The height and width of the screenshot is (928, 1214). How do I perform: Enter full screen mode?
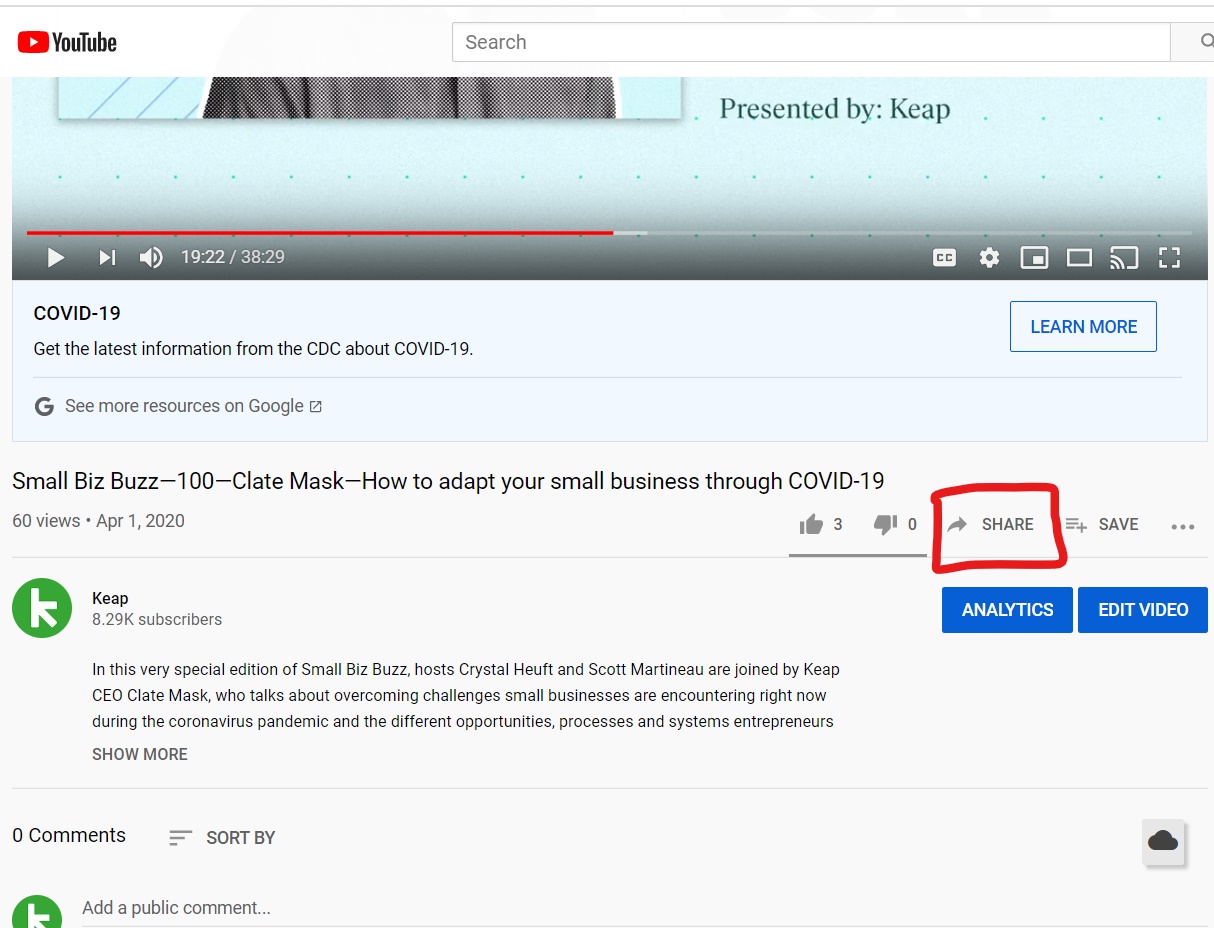1169,257
